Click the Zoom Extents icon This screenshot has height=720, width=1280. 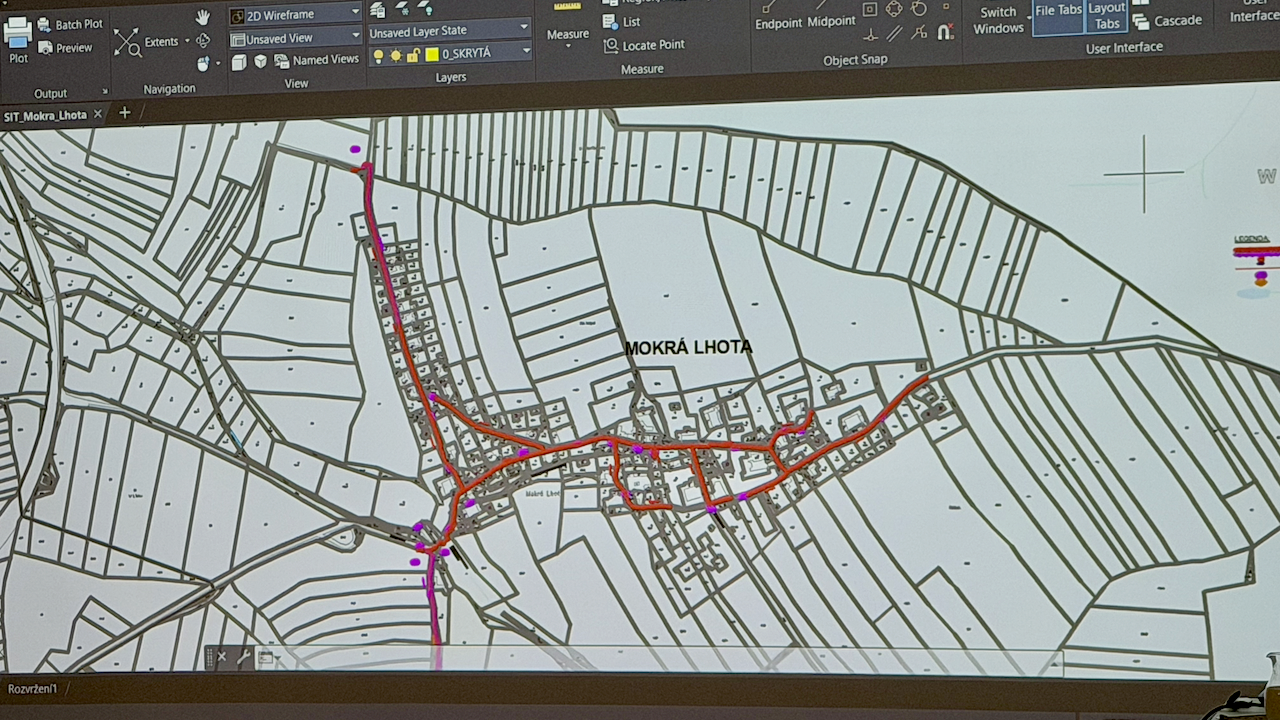point(128,42)
